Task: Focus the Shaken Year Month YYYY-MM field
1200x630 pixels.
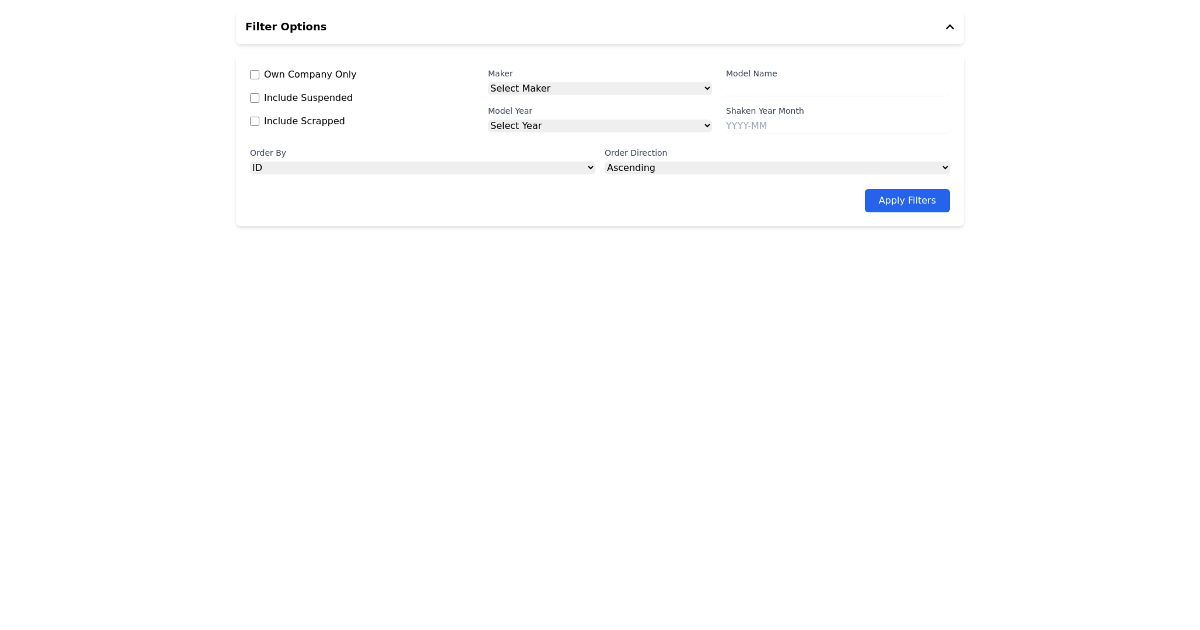Action: 837,125
